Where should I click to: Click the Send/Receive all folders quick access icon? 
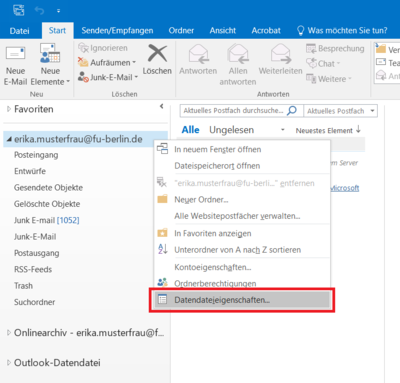point(19,10)
